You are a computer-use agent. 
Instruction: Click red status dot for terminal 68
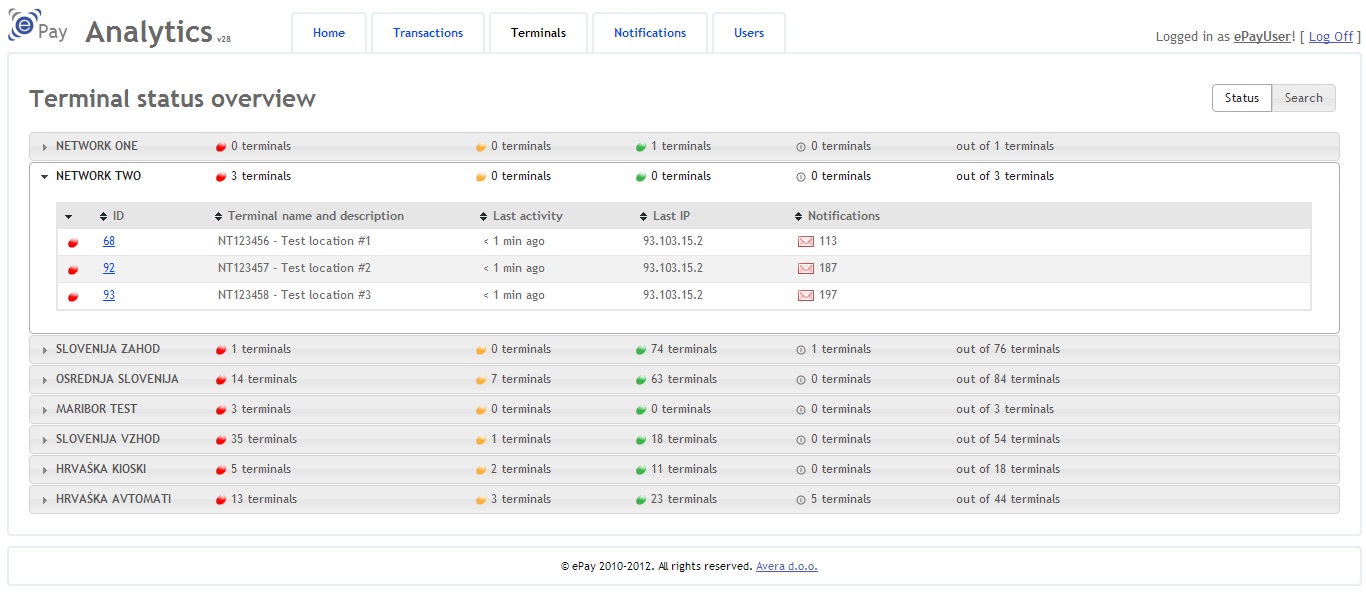[73, 242]
